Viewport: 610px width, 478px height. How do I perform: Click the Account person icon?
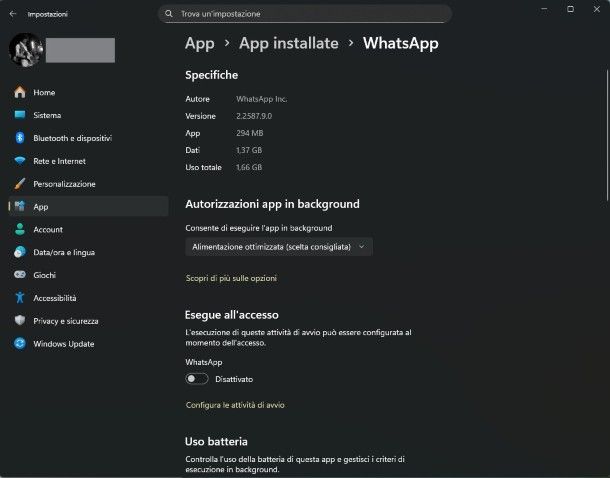19,229
